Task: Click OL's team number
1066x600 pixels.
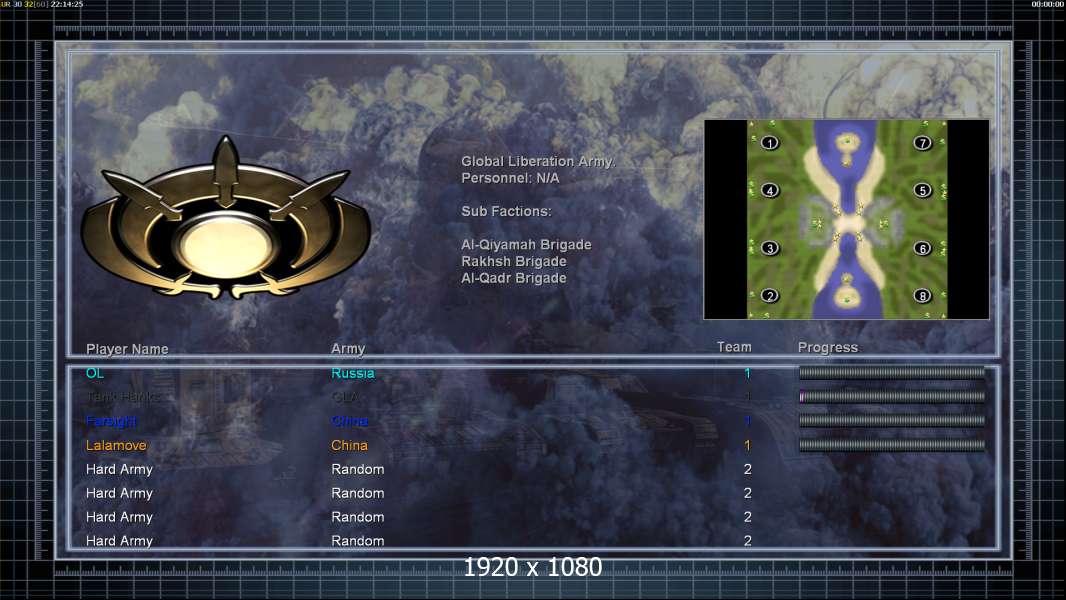Action: 747,373
